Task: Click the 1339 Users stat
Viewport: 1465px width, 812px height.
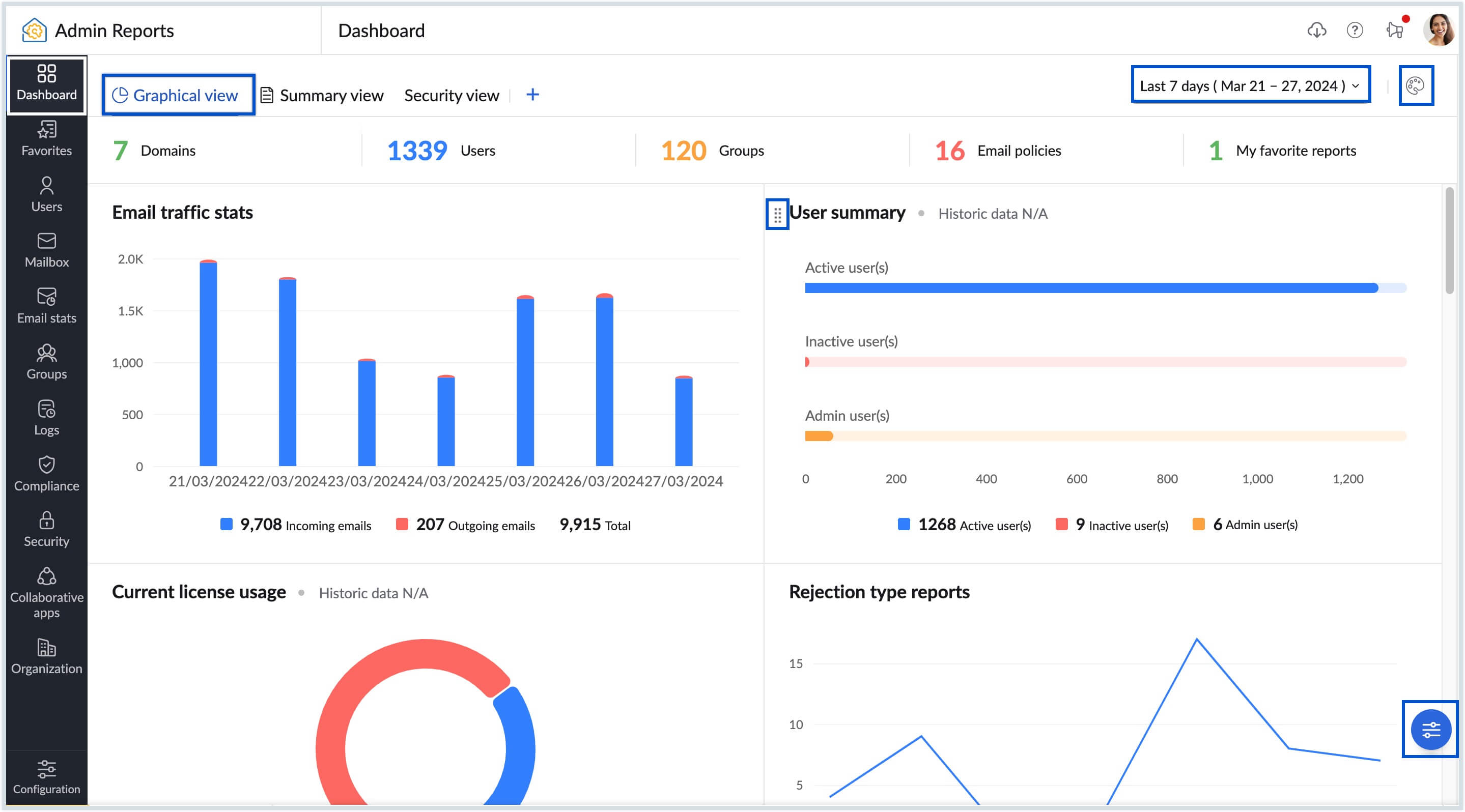Action: pyautogui.click(x=441, y=151)
